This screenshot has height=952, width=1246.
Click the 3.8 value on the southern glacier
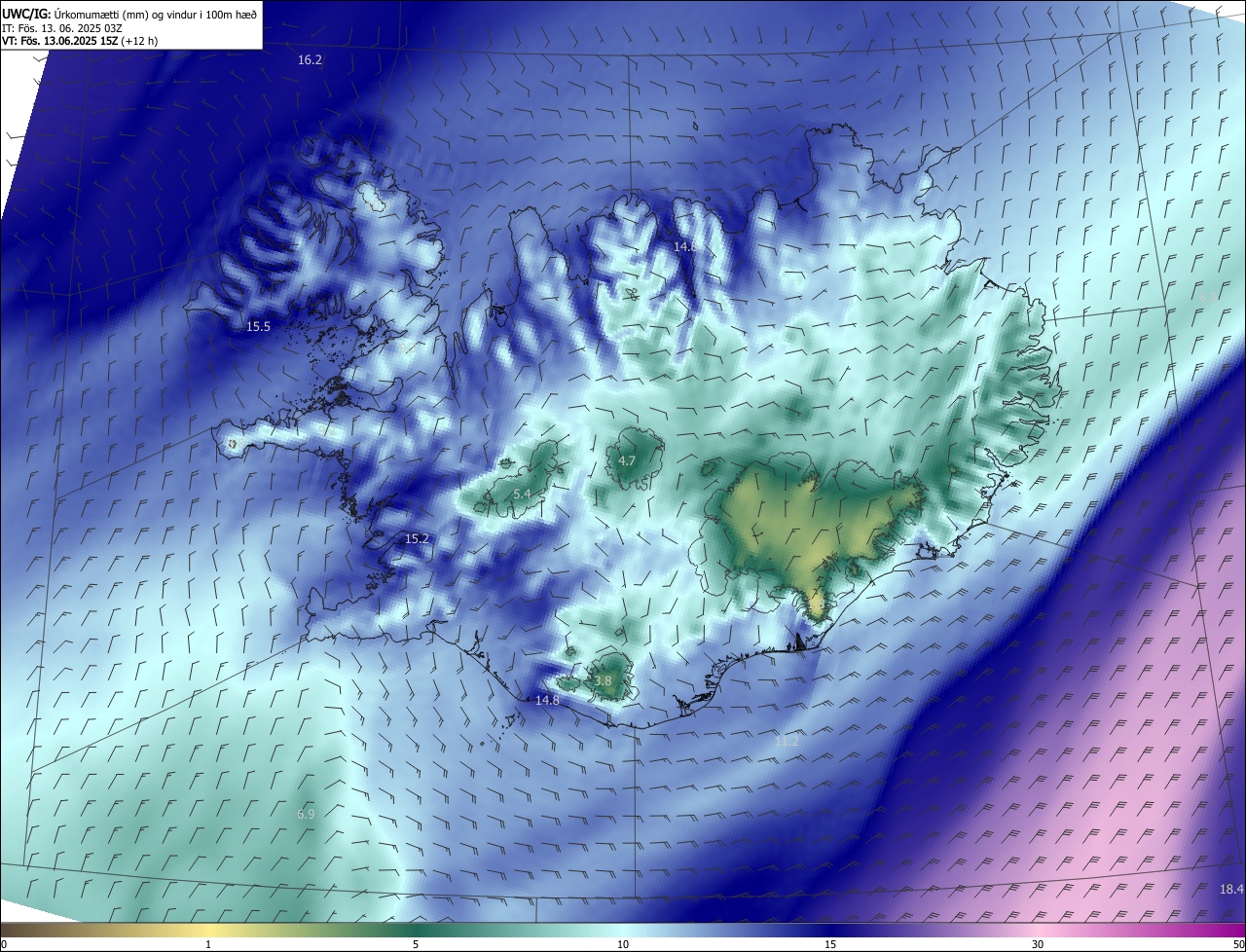603,681
